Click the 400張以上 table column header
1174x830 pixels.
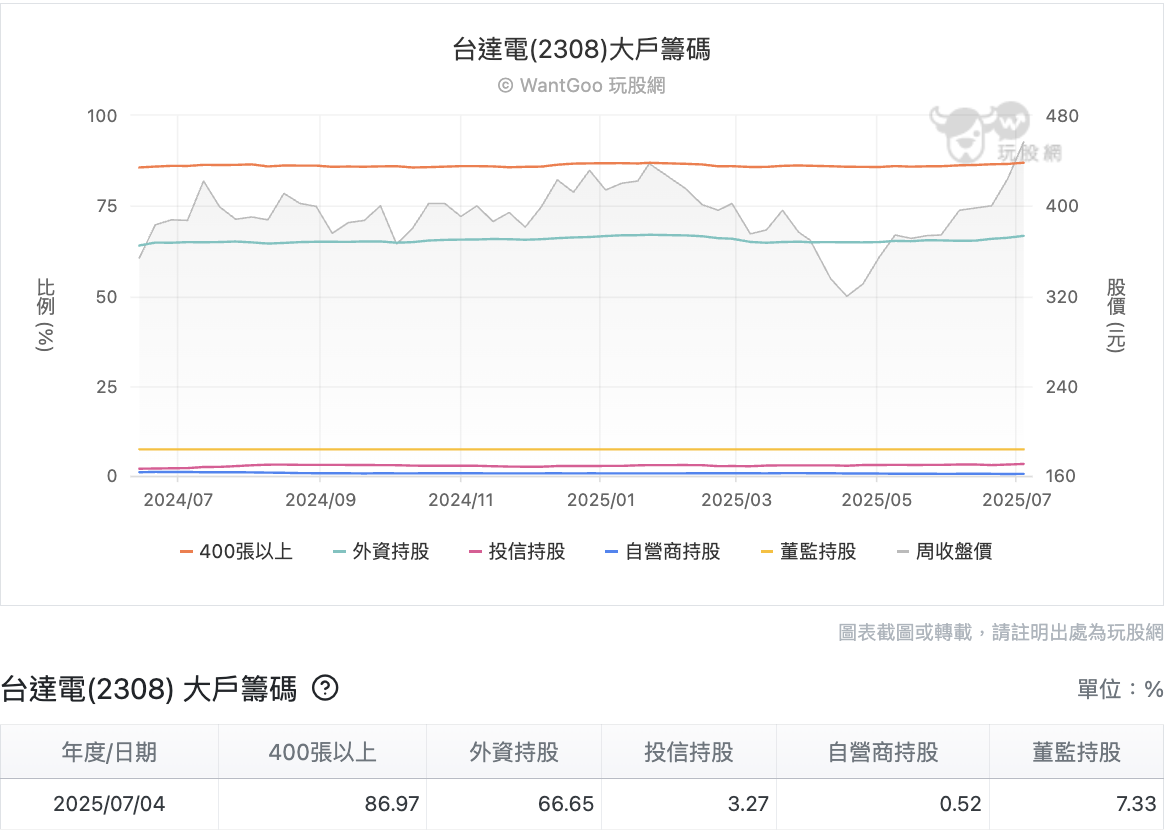(x=323, y=751)
